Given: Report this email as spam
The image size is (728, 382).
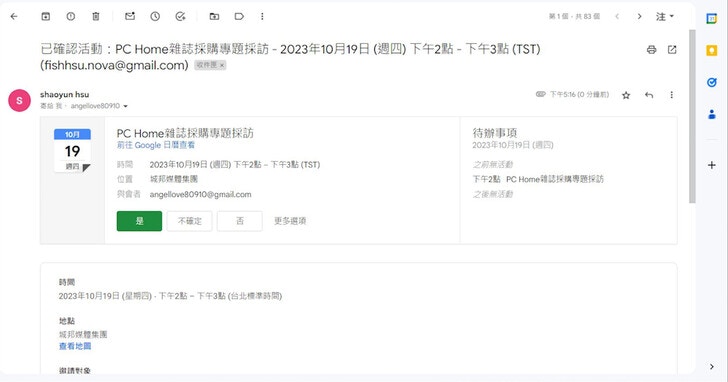Looking at the screenshot, I should pos(71,16).
